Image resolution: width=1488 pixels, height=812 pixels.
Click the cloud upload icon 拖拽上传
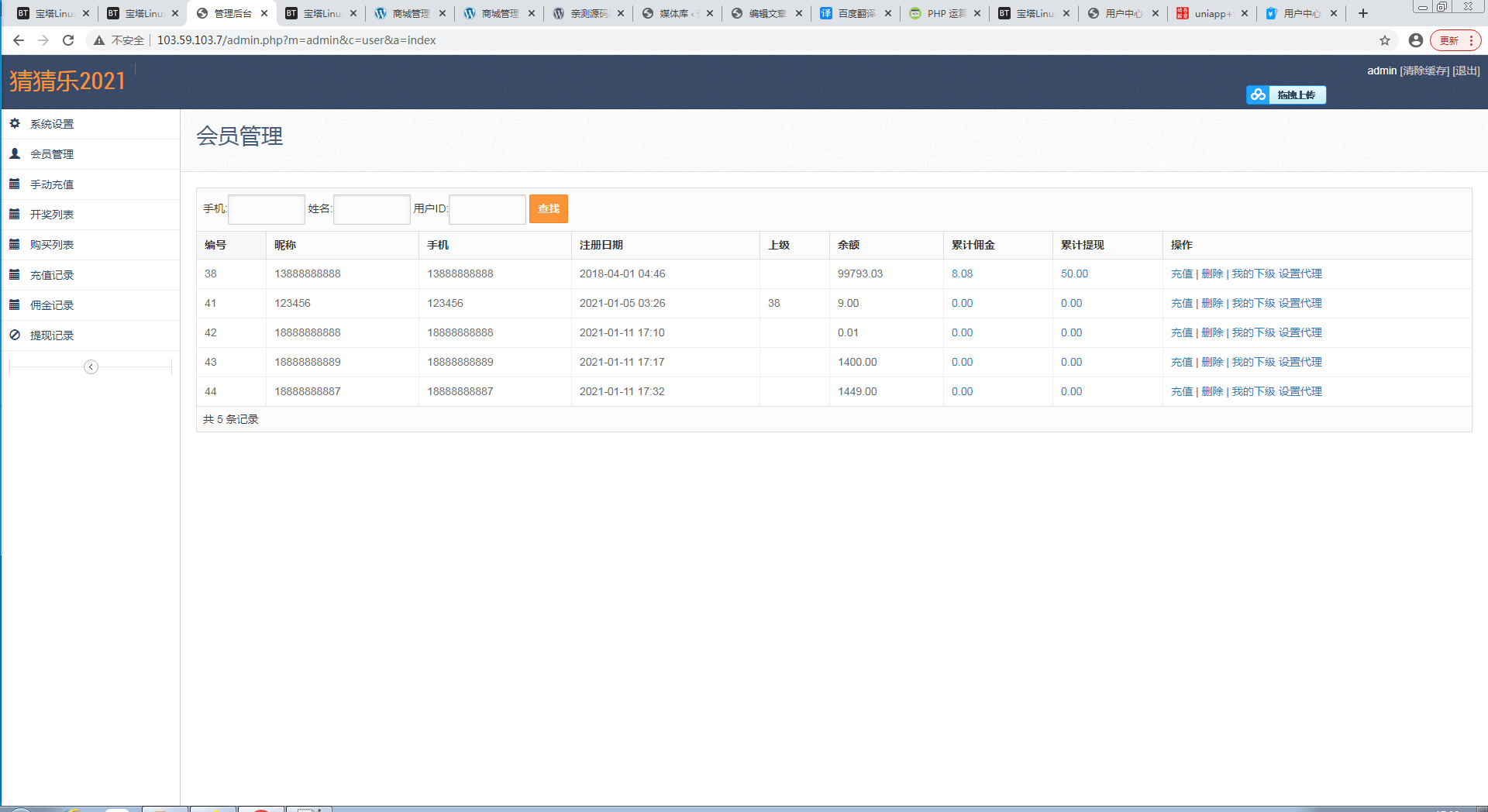pos(1286,95)
